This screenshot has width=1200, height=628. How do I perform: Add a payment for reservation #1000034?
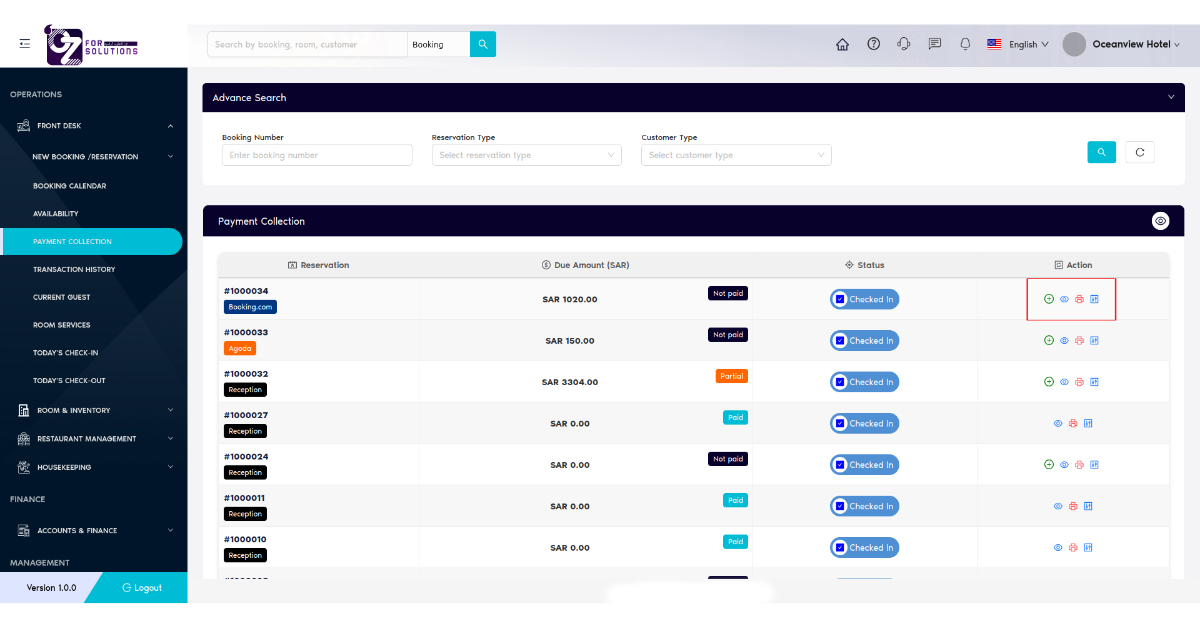(x=1048, y=297)
